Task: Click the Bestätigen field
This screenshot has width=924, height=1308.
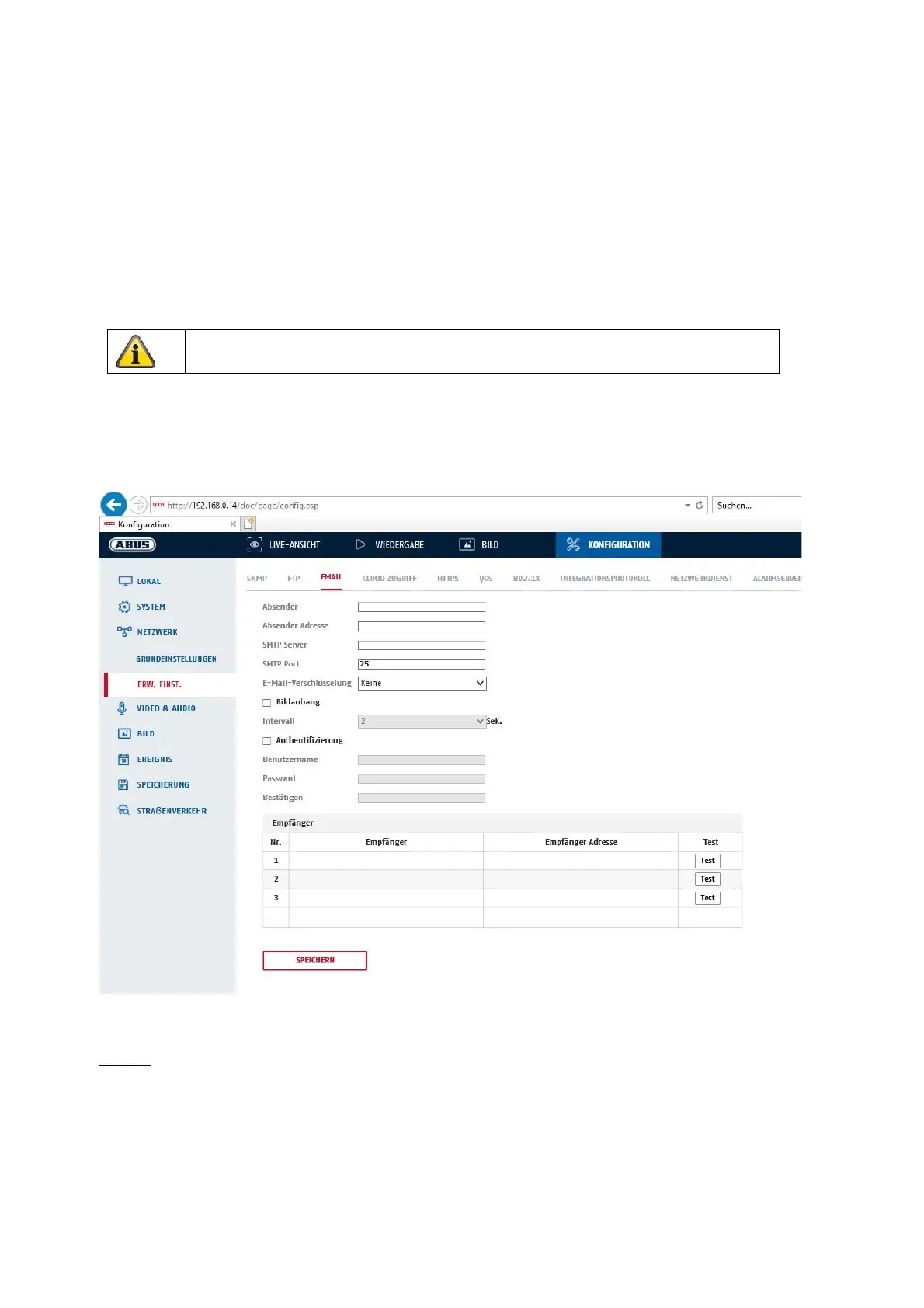Action: click(422, 798)
